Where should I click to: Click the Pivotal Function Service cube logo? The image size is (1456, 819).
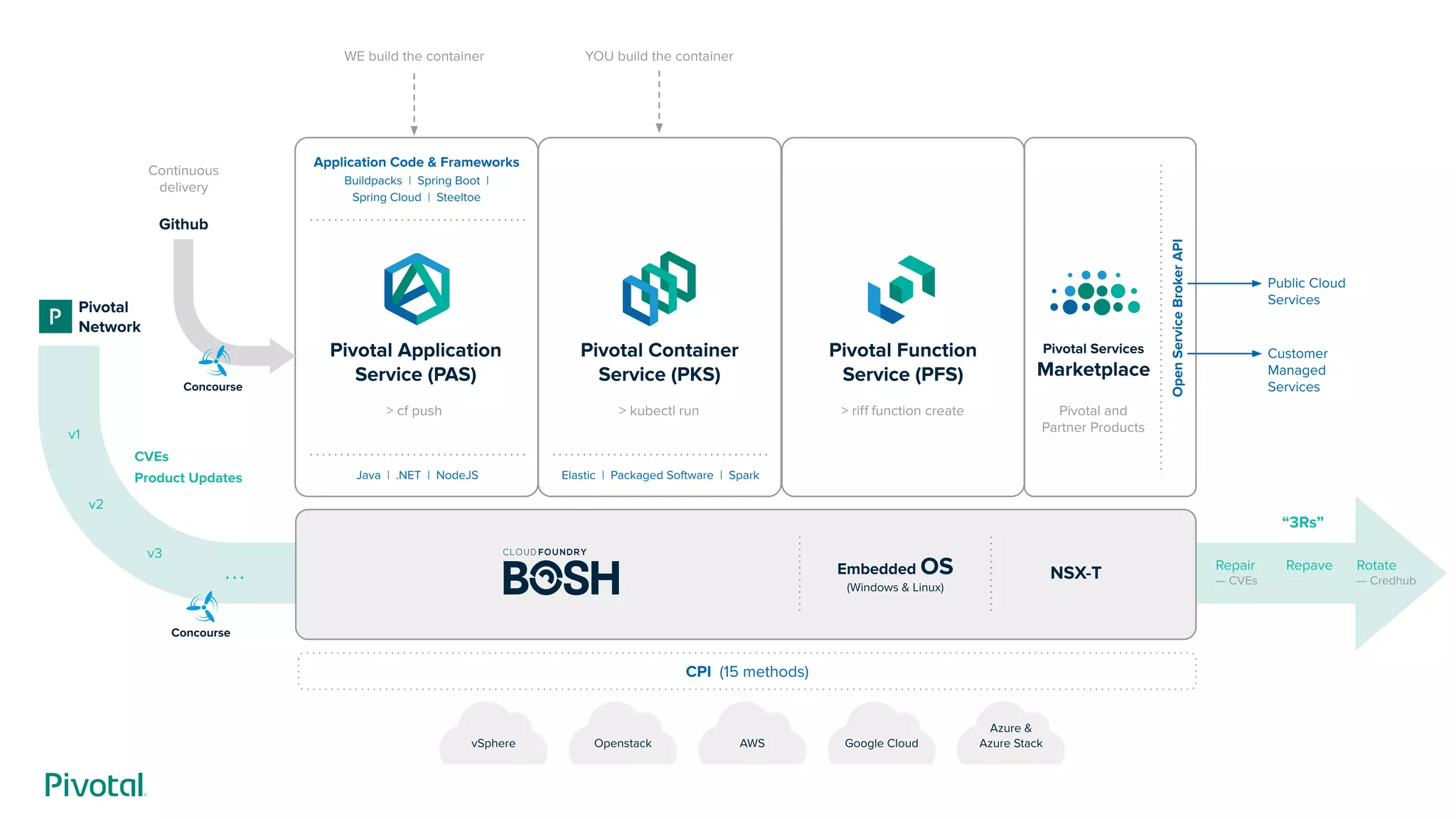tap(901, 289)
